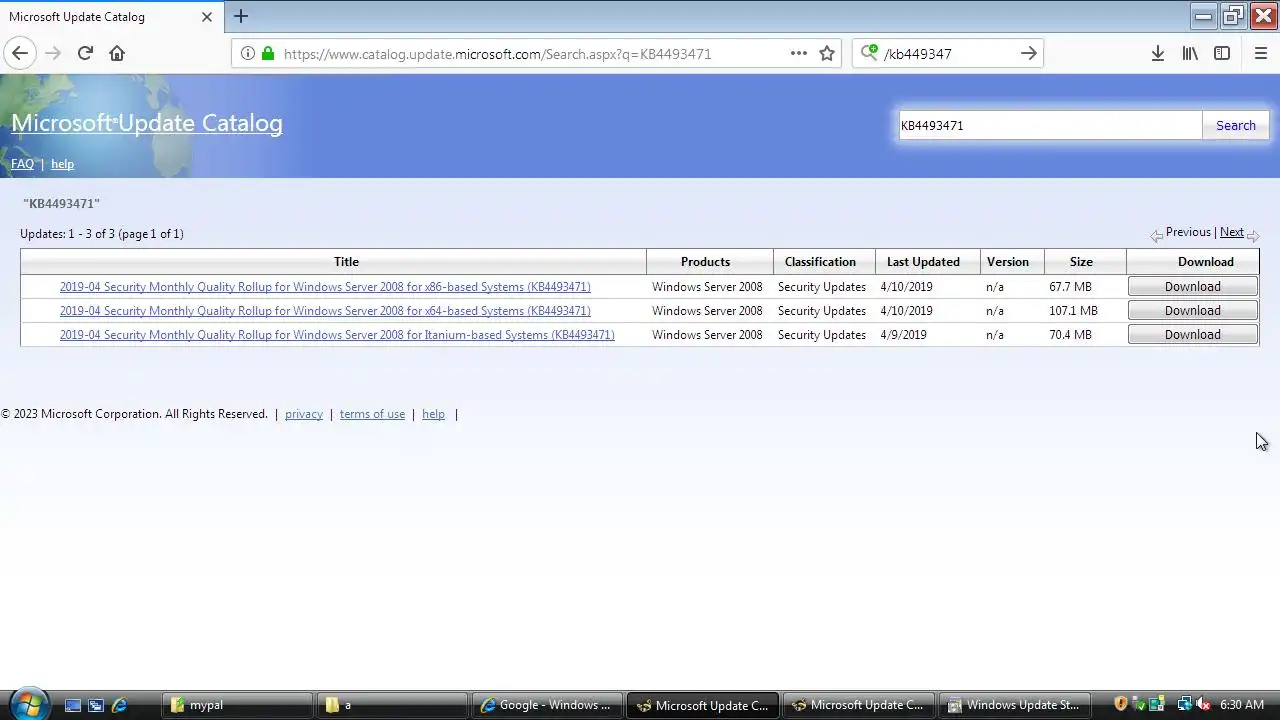Go to Previous results page
Image resolution: width=1280 pixels, height=720 pixels.
(1187, 232)
